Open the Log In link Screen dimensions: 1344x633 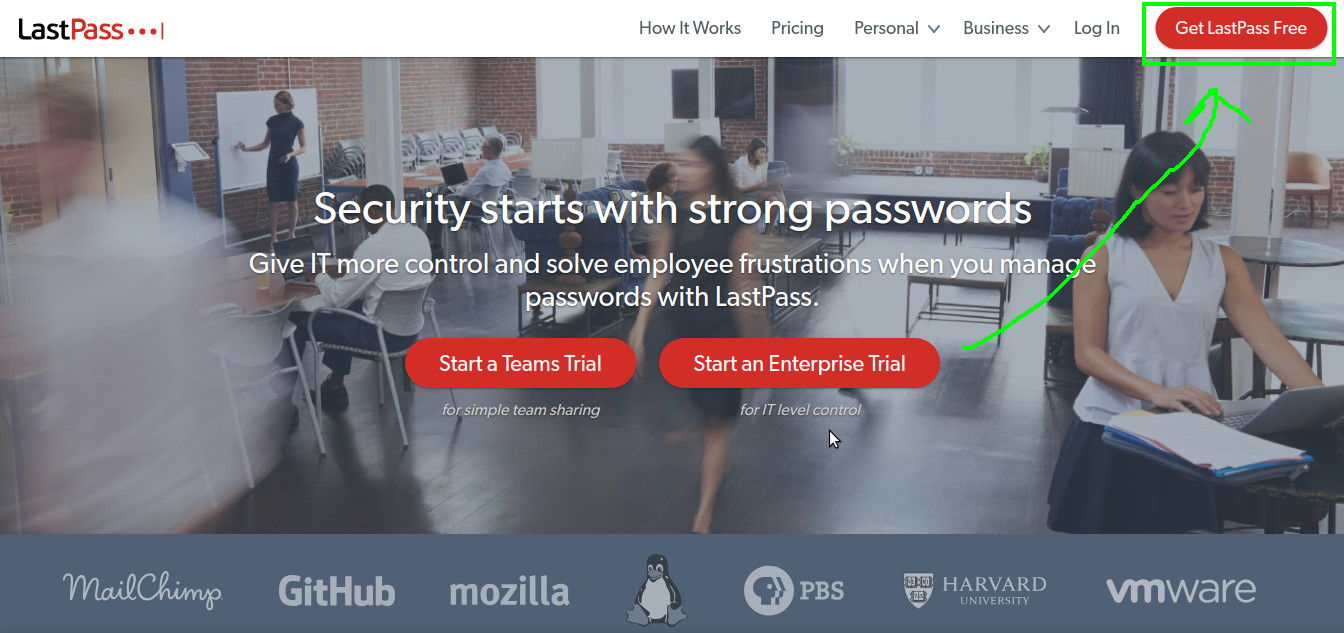tap(1097, 28)
